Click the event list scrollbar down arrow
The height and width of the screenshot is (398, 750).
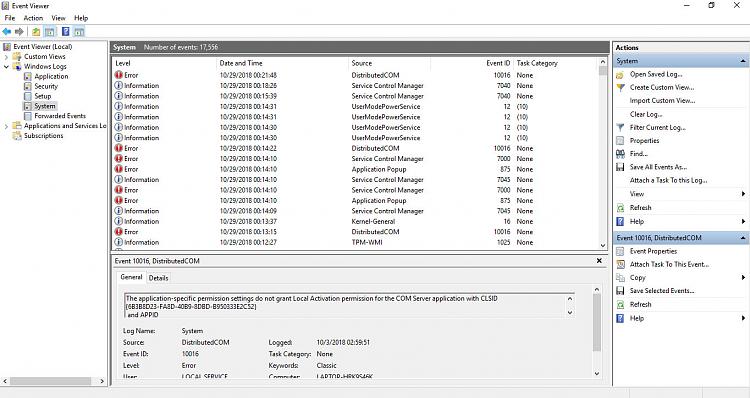[603, 245]
